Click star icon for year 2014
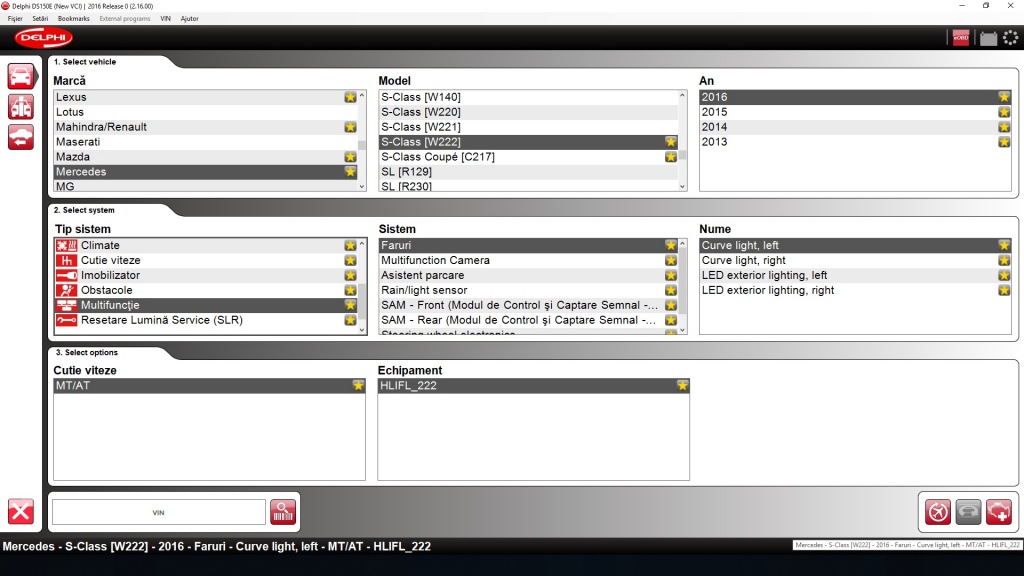This screenshot has height=576, width=1024. [x=1004, y=127]
